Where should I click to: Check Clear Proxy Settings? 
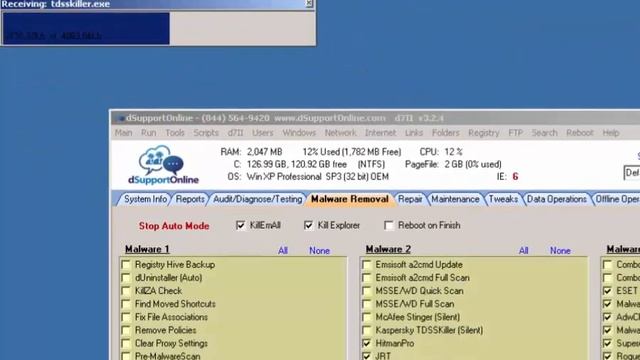(126, 343)
